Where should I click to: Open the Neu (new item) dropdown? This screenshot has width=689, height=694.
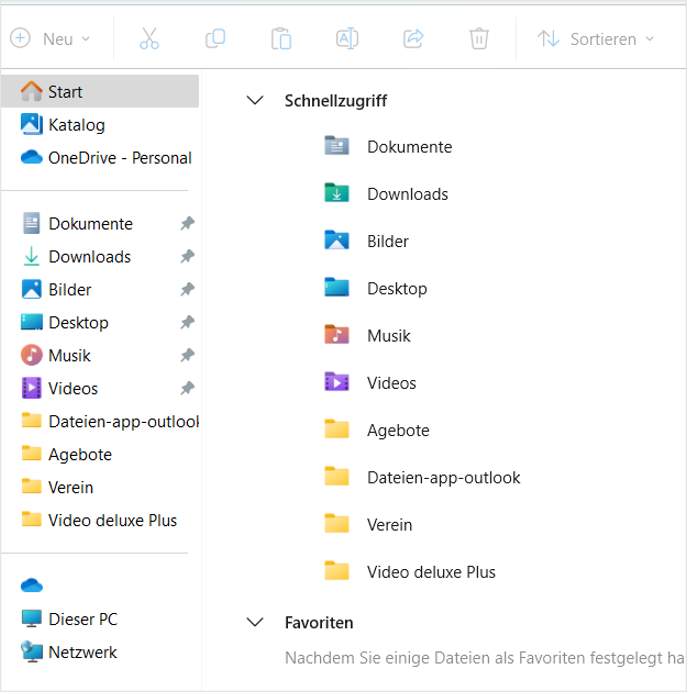(x=50, y=39)
